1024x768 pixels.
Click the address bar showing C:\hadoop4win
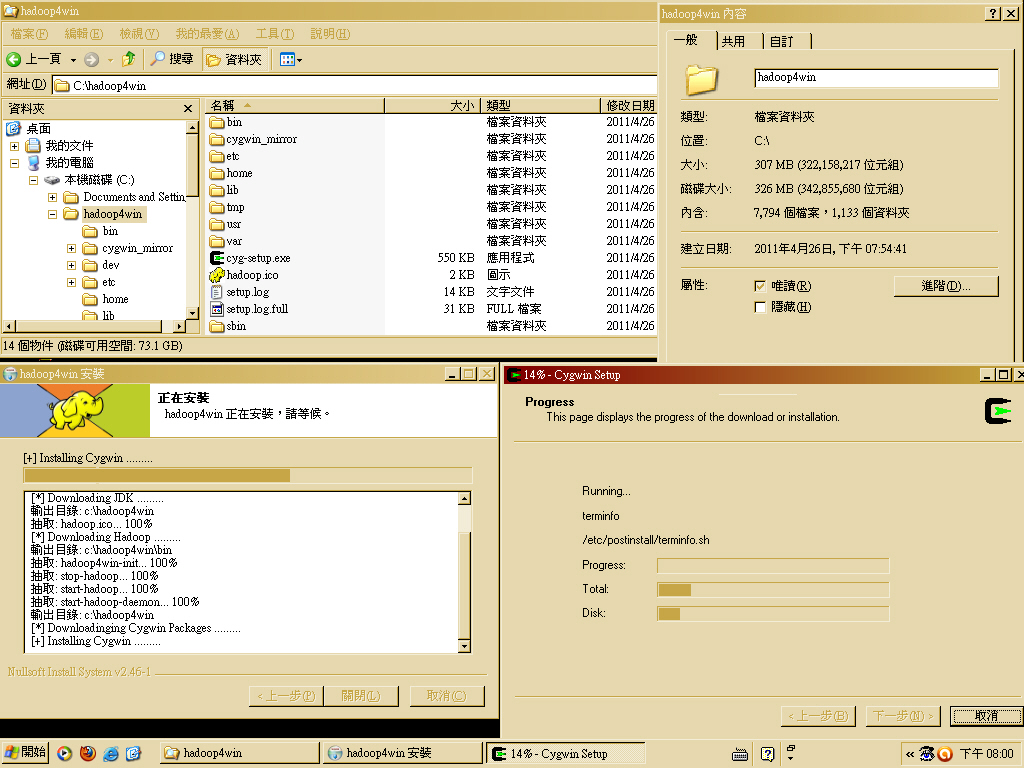click(355, 86)
